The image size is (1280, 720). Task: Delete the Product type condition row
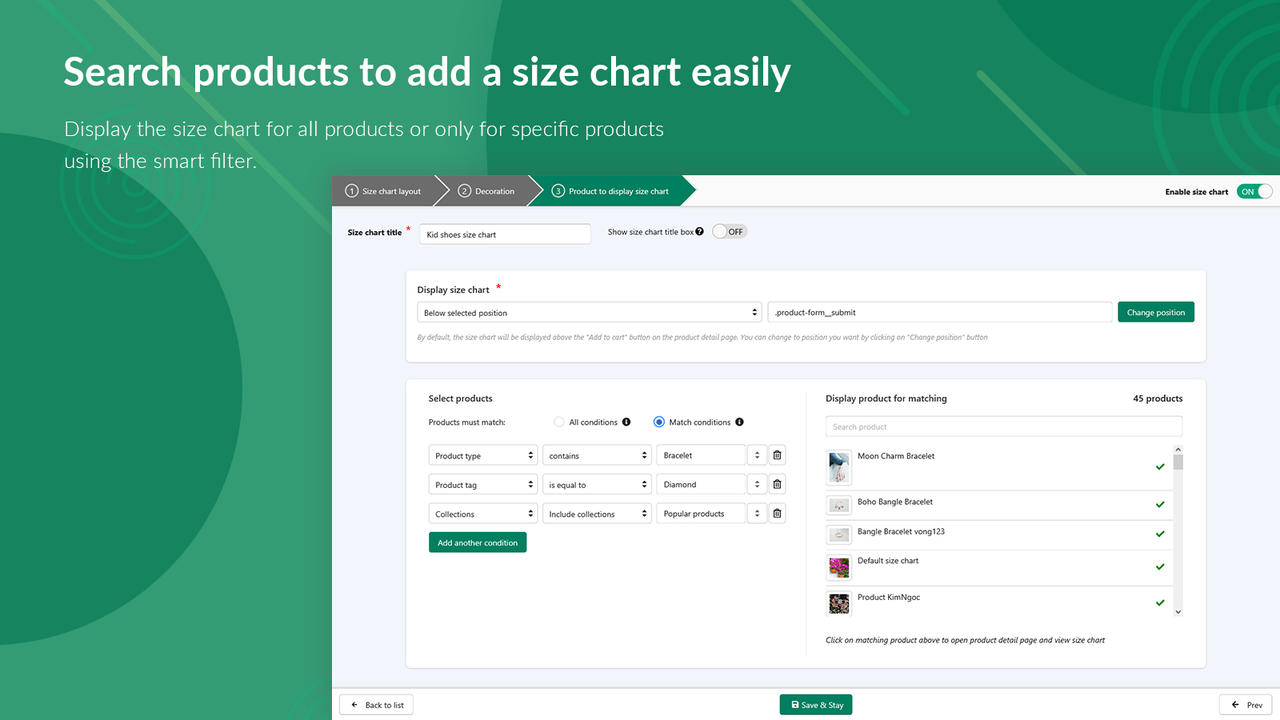(x=777, y=455)
